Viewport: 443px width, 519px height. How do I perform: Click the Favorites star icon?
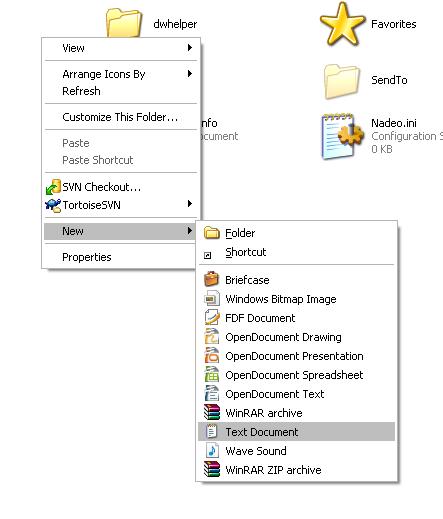pyautogui.click(x=342, y=24)
